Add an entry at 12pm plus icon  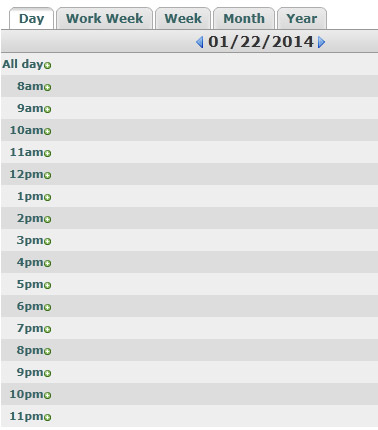pos(48,175)
